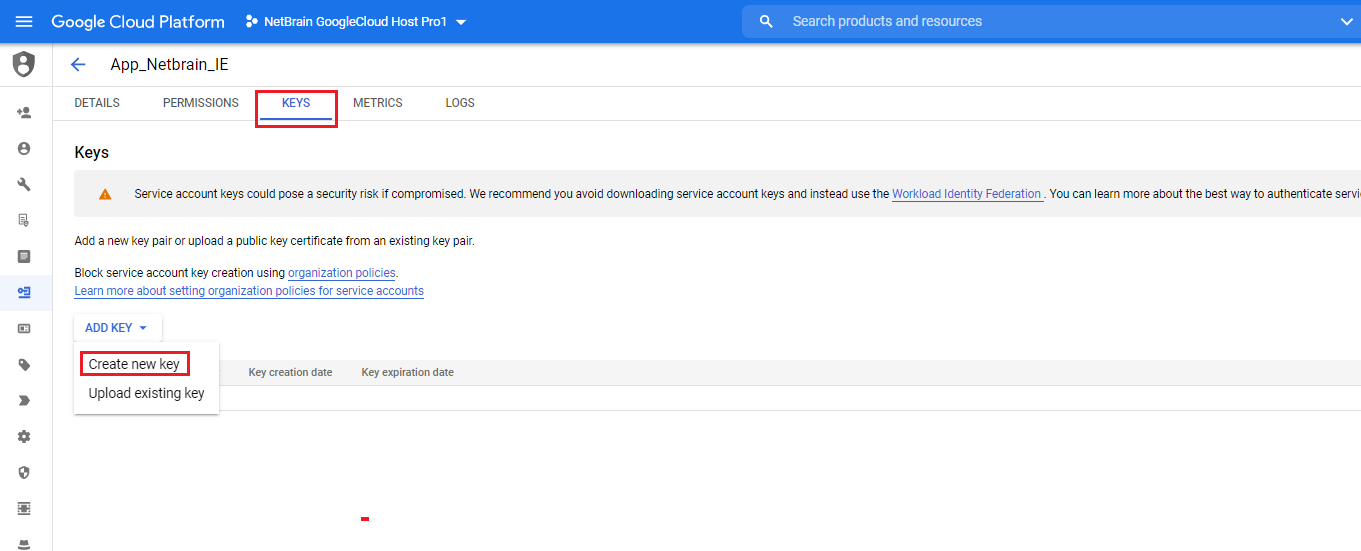Go back using the left arrow
Screen dimensions: 1361x551
pos(78,65)
